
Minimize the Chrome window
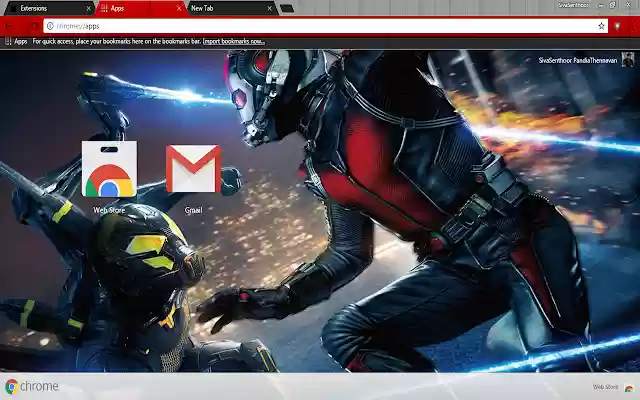click(600, 5)
